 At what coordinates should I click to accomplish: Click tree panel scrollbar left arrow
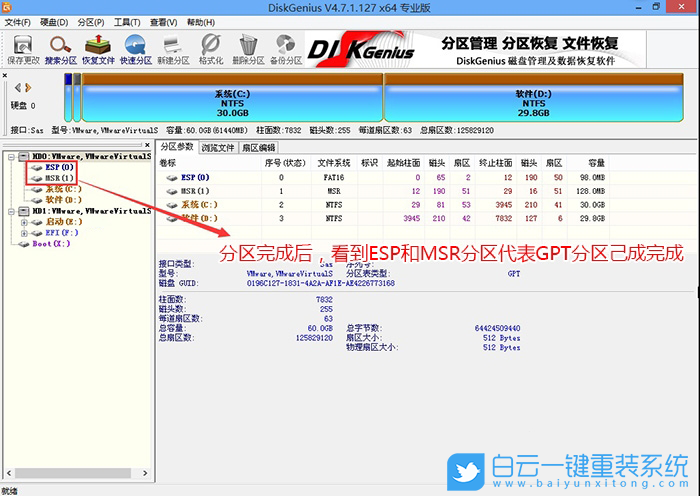8,473
